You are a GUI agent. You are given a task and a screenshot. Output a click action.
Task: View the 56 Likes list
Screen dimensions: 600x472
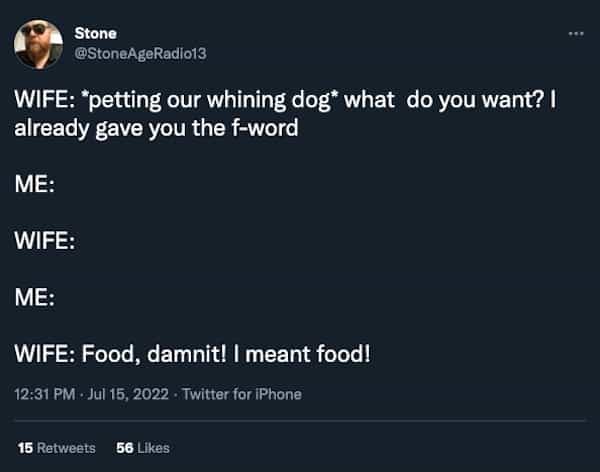tap(143, 447)
